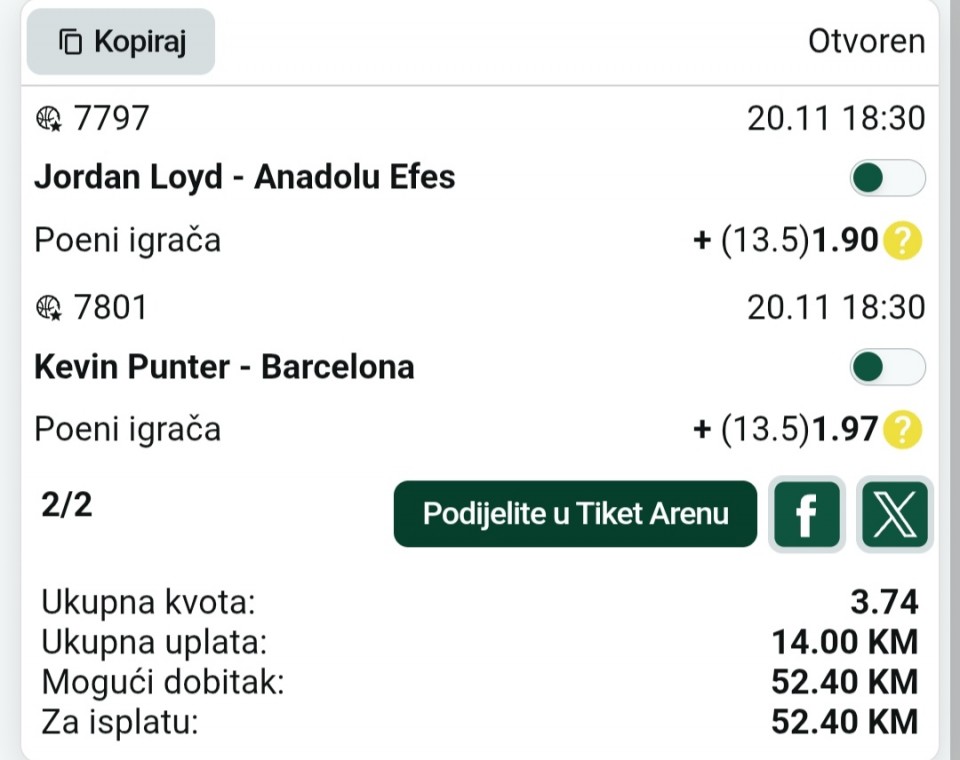Open help icon next to 1.97 odds

[x=902, y=430]
